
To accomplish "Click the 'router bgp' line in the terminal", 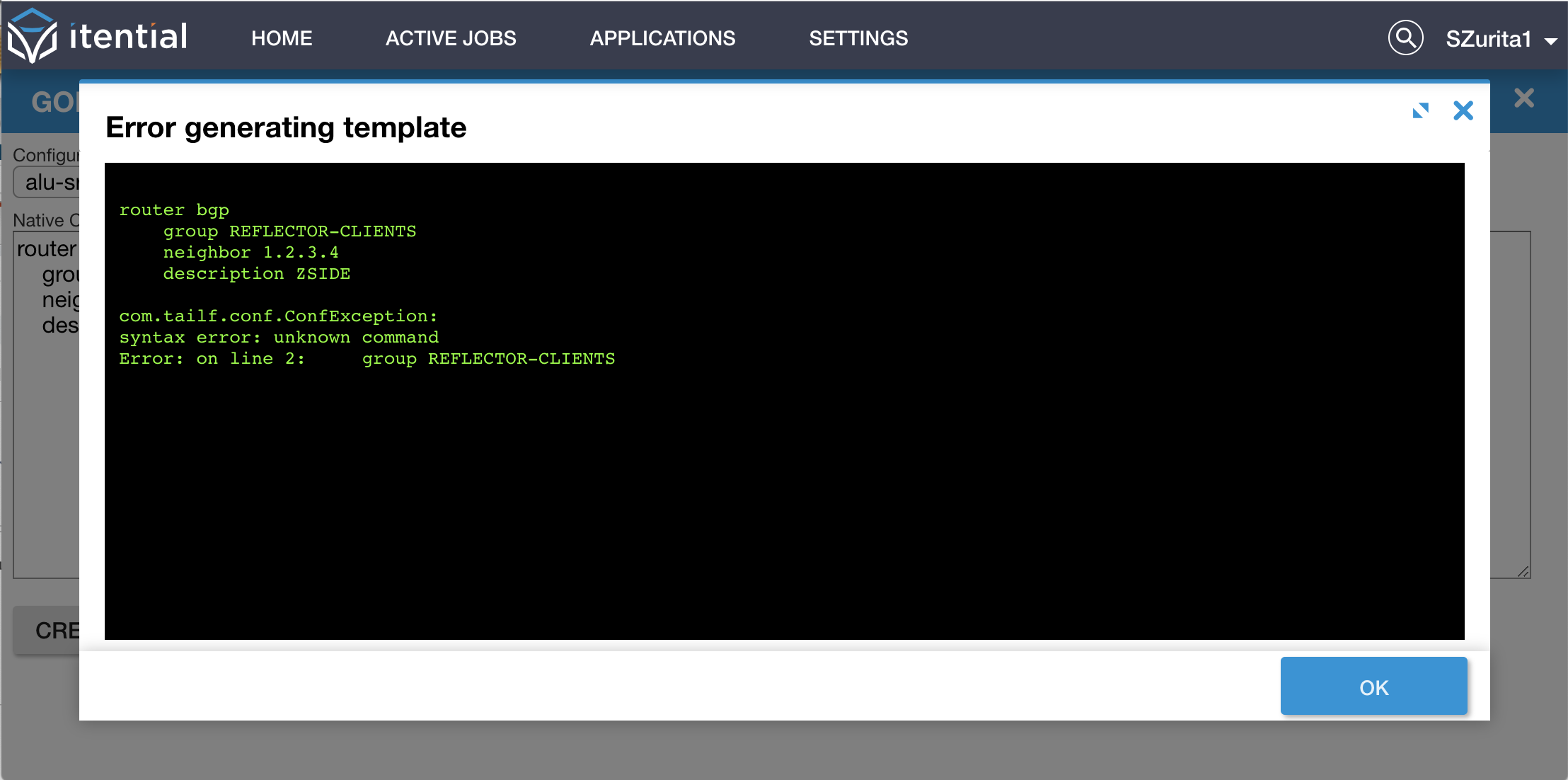I will point(174,210).
